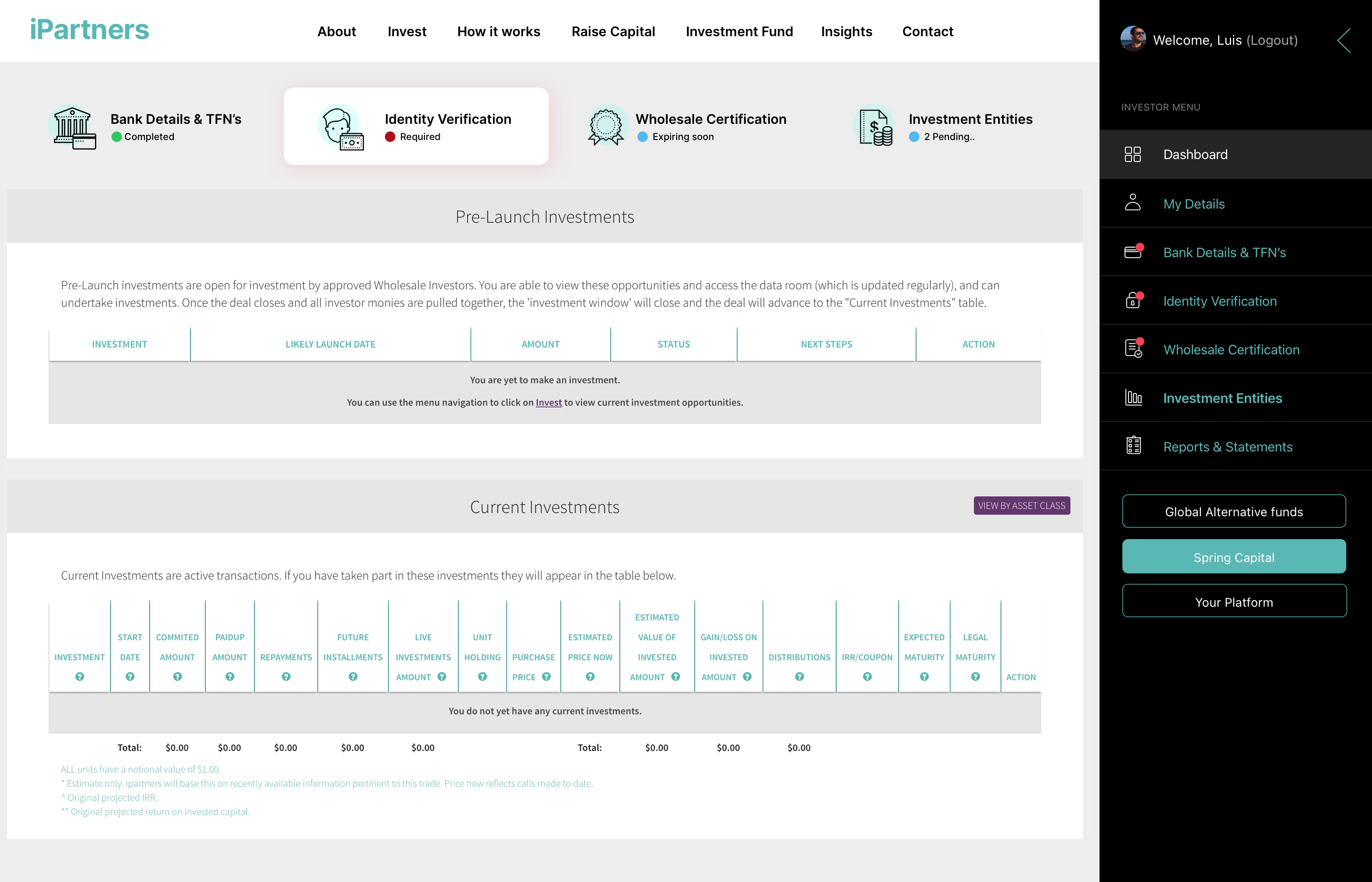1372x882 pixels.
Task: Click the Dashboard grid icon in sidebar
Action: point(1132,155)
